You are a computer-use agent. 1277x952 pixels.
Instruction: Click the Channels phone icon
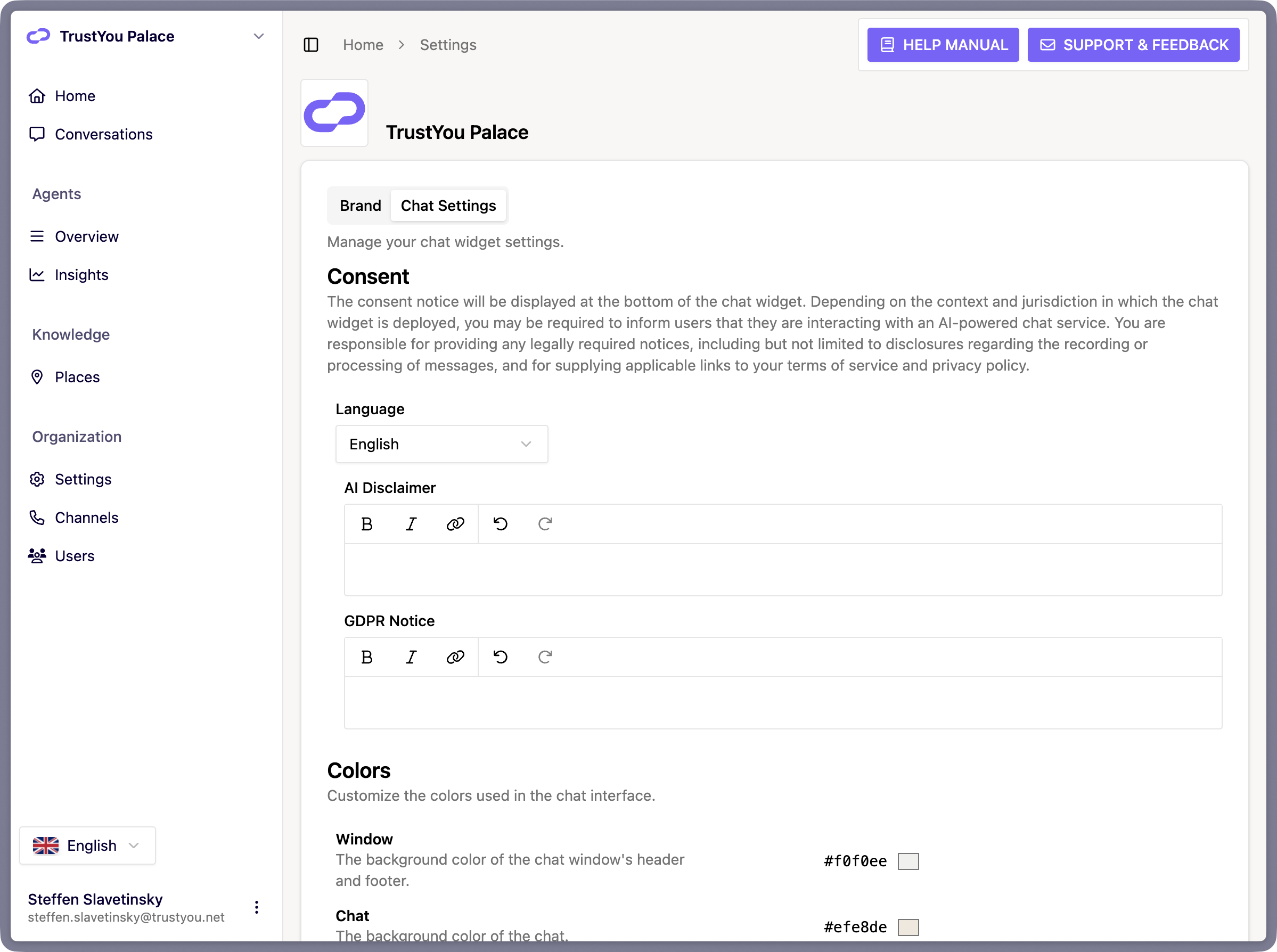point(37,518)
